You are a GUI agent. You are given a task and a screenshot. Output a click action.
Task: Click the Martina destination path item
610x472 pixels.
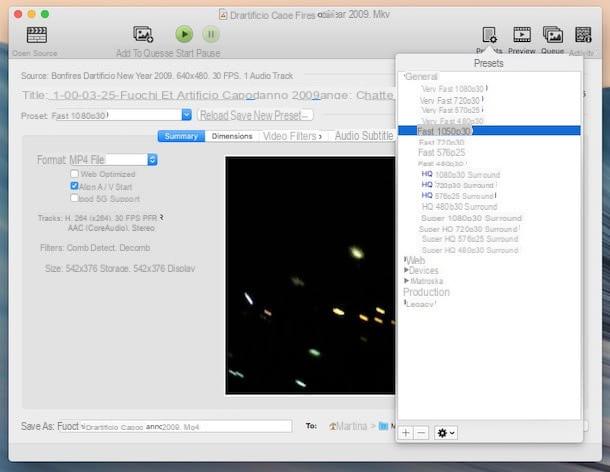point(348,426)
